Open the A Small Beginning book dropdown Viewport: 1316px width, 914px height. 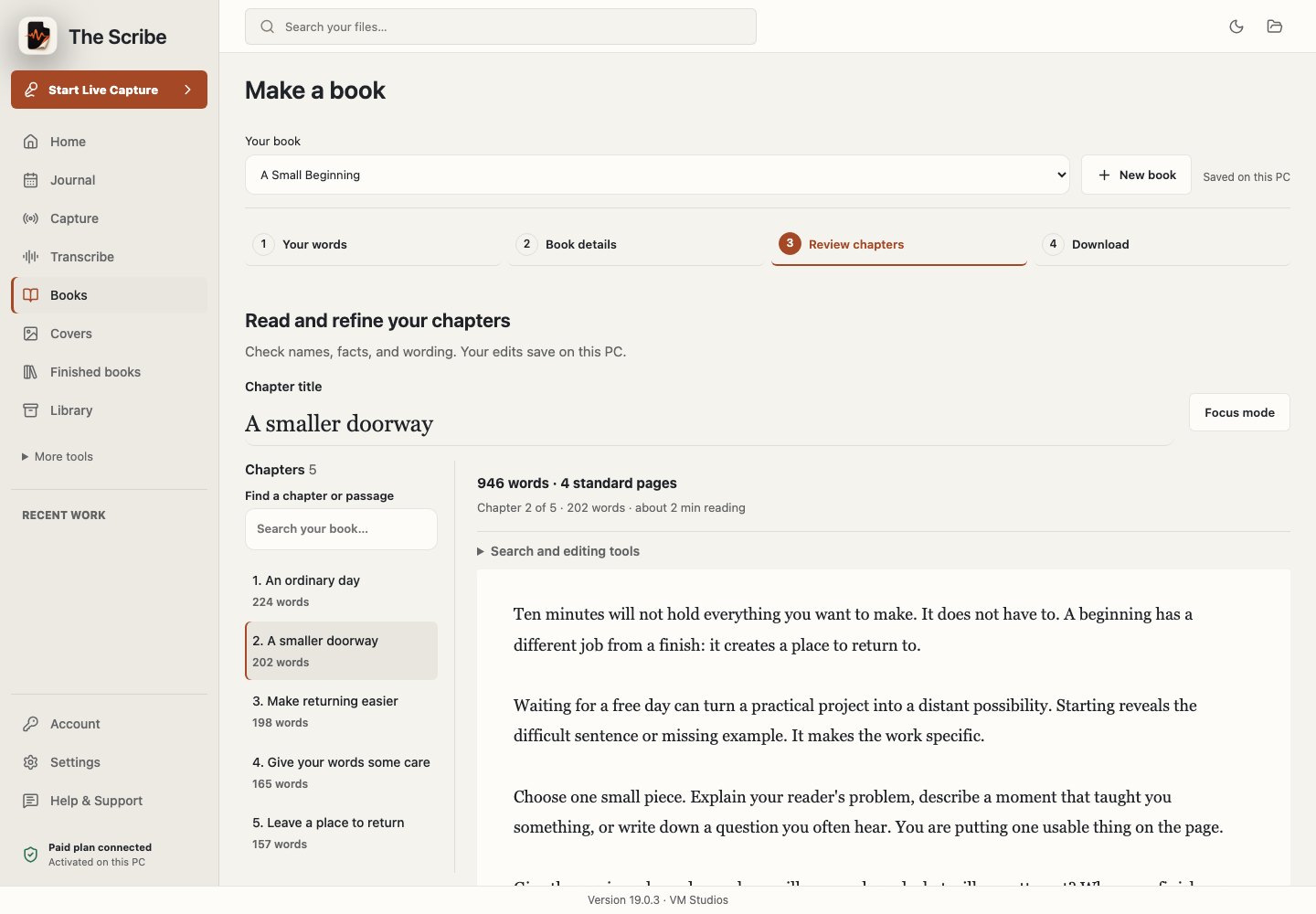coord(657,175)
